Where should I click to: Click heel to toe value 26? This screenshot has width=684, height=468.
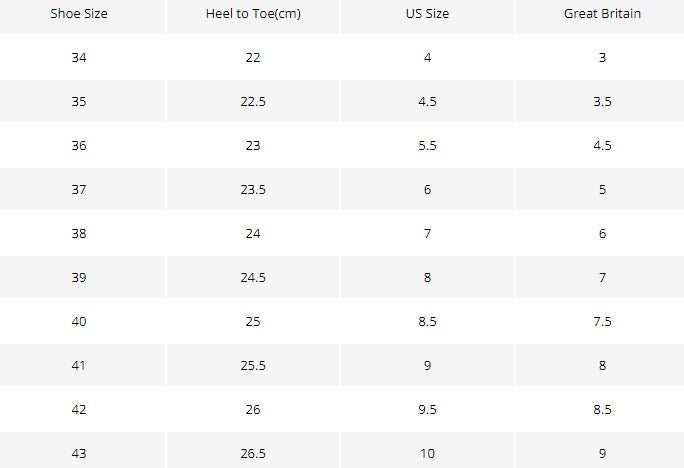[253, 410]
